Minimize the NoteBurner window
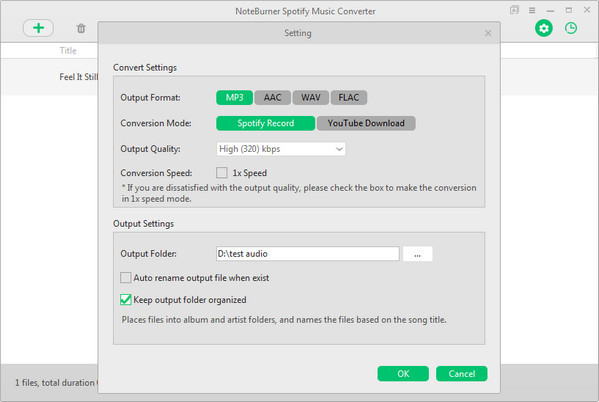The image size is (599, 402). (550, 10)
